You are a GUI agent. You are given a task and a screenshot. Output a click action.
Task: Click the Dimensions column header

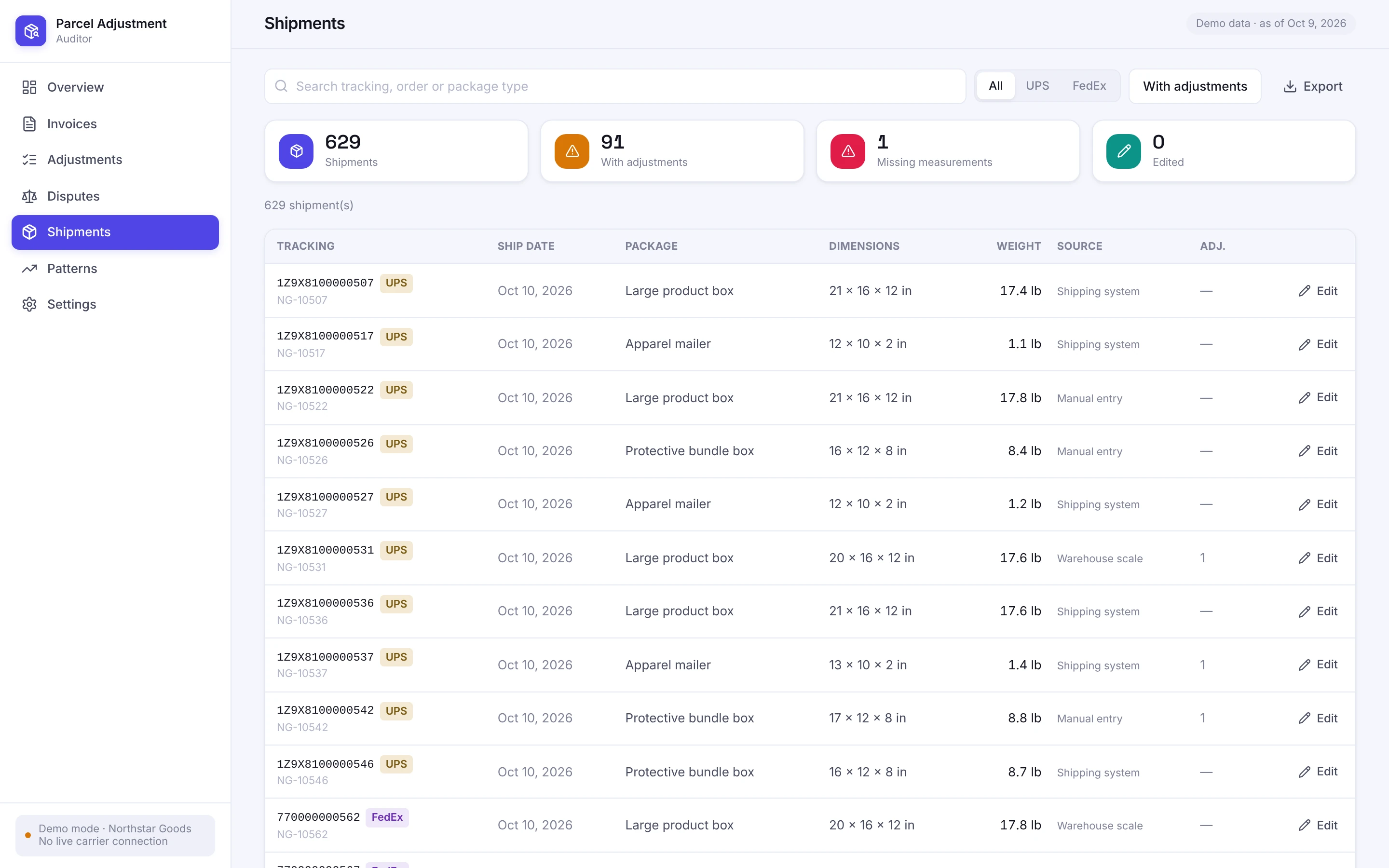click(864, 246)
